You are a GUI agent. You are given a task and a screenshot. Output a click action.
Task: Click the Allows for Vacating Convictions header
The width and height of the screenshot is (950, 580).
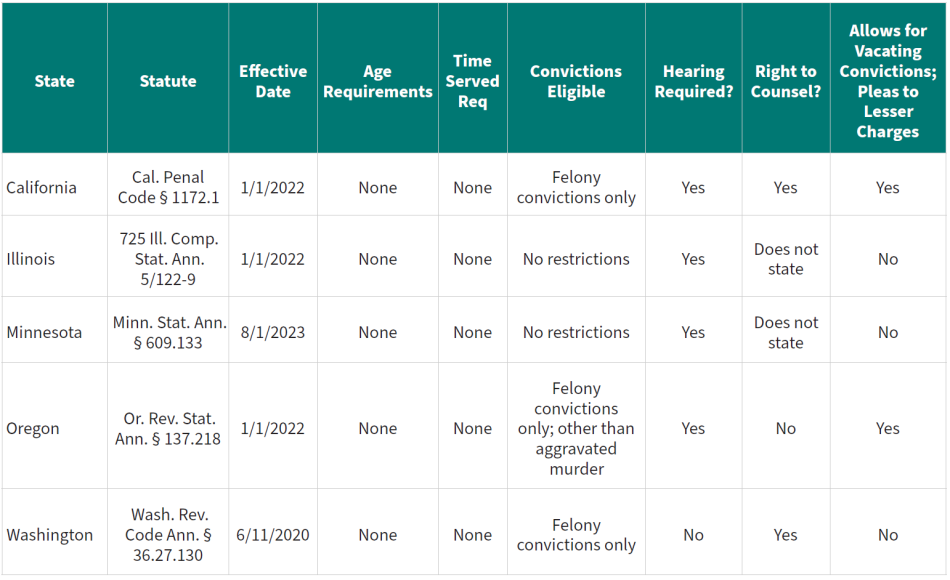coord(888,81)
